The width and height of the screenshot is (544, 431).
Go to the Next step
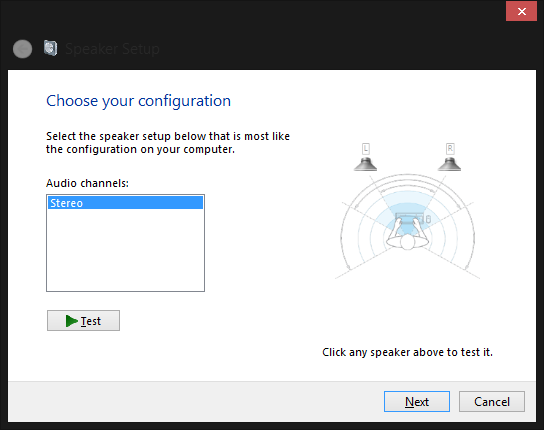[417, 402]
